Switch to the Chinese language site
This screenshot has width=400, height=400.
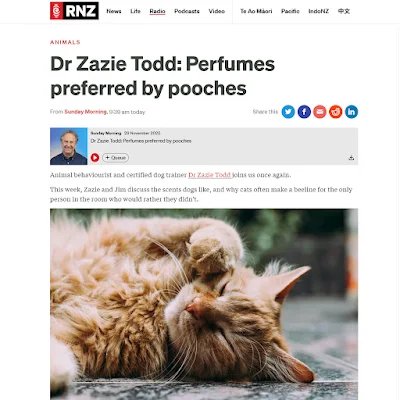coord(344,11)
